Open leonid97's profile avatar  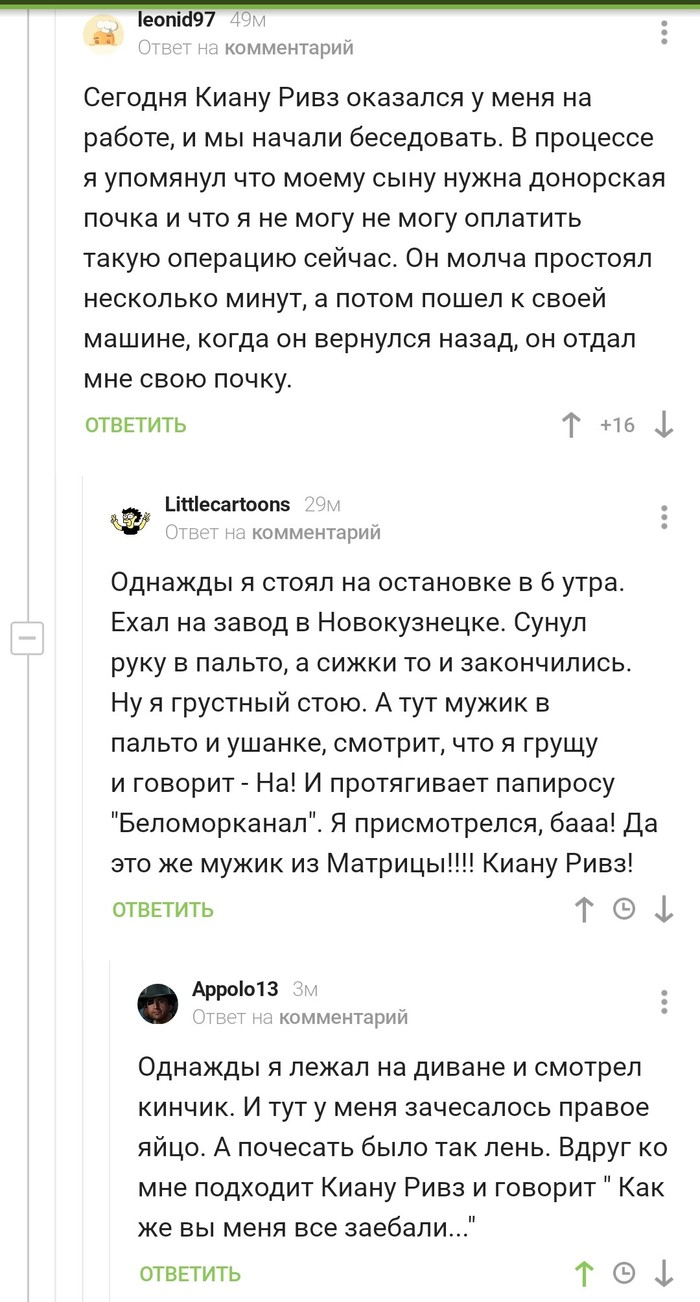click(104, 32)
